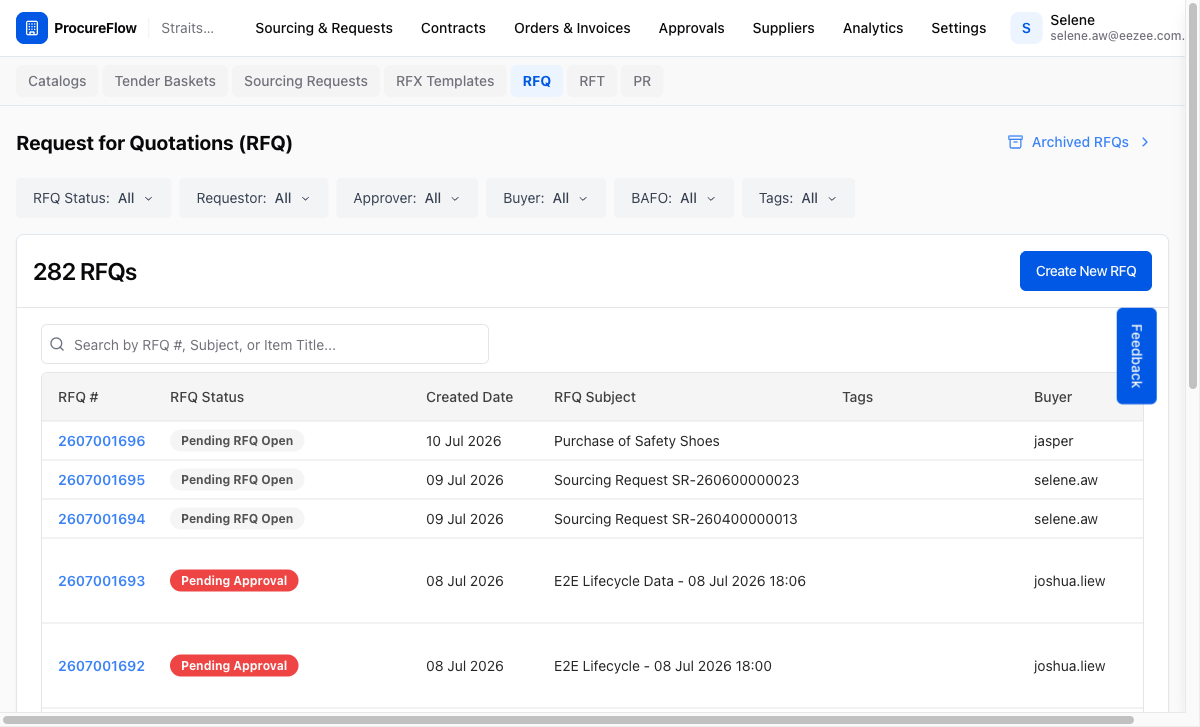Click the chevron arrow after Archived RFQs
This screenshot has height=727, width=1200.
(x=1145, y=142)
